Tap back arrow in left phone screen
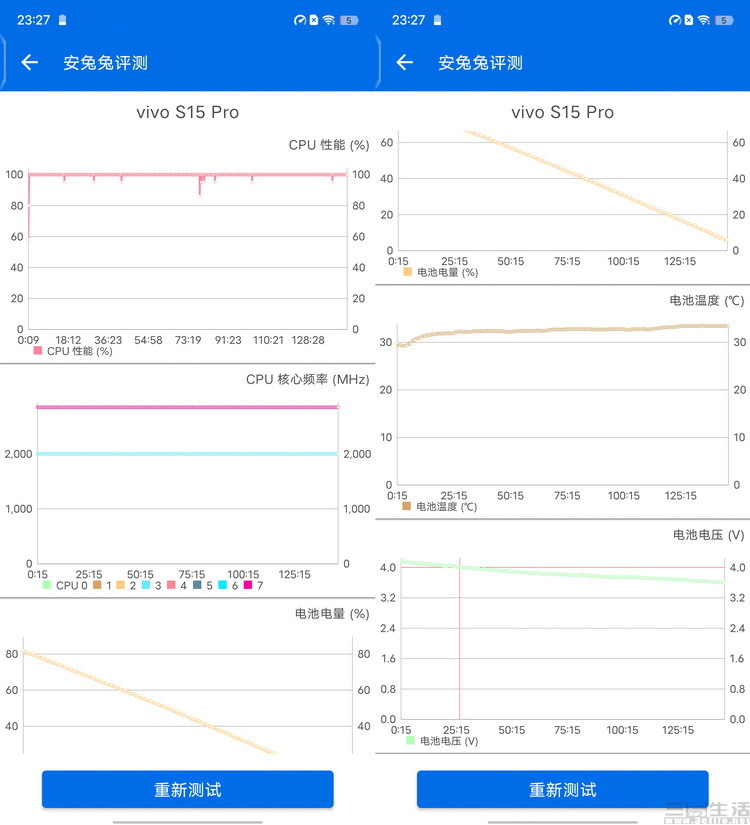 [29, 63]
